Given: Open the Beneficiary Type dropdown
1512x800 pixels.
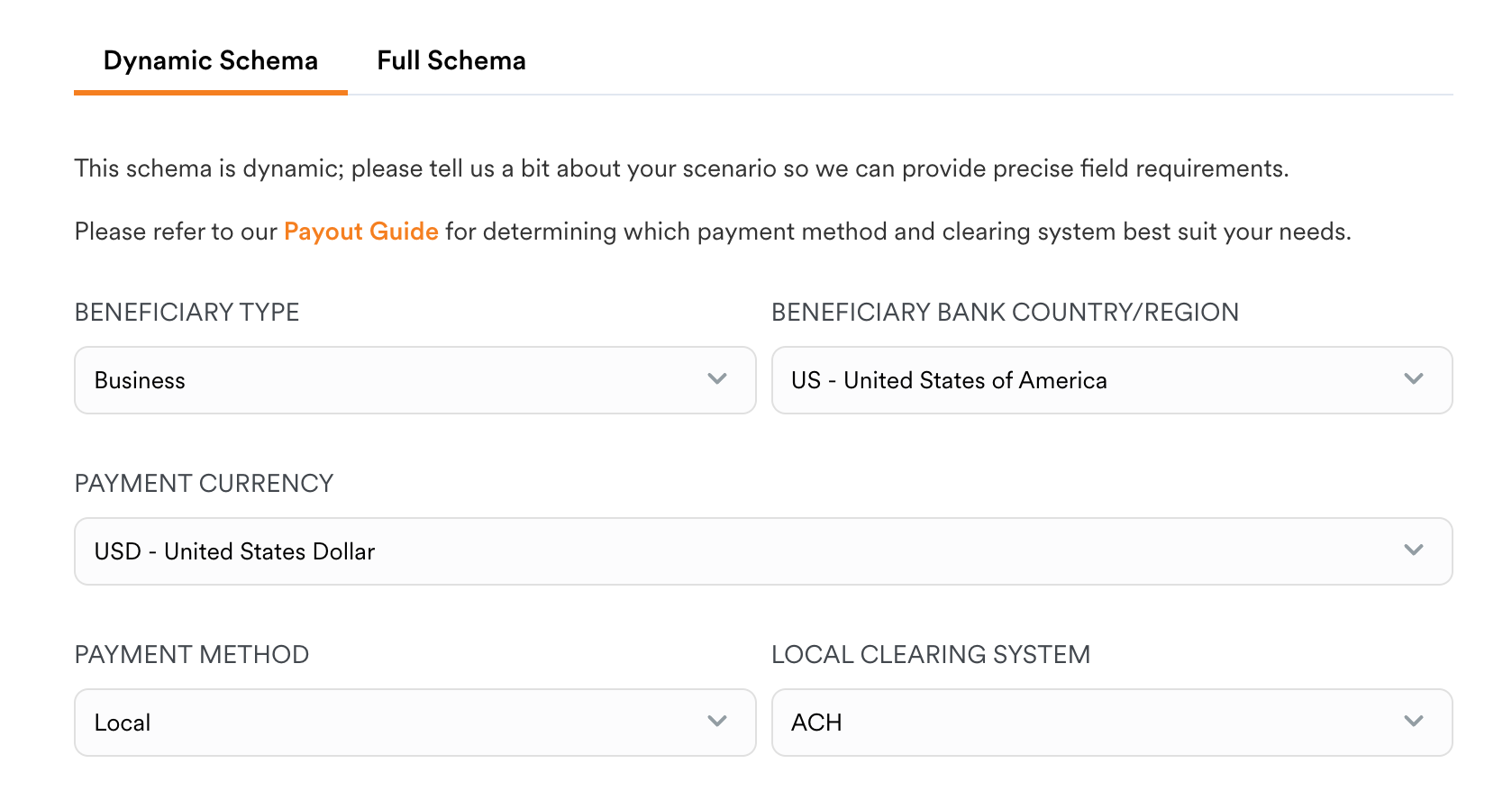Looking at the screenshot, I should click(414, 379).
